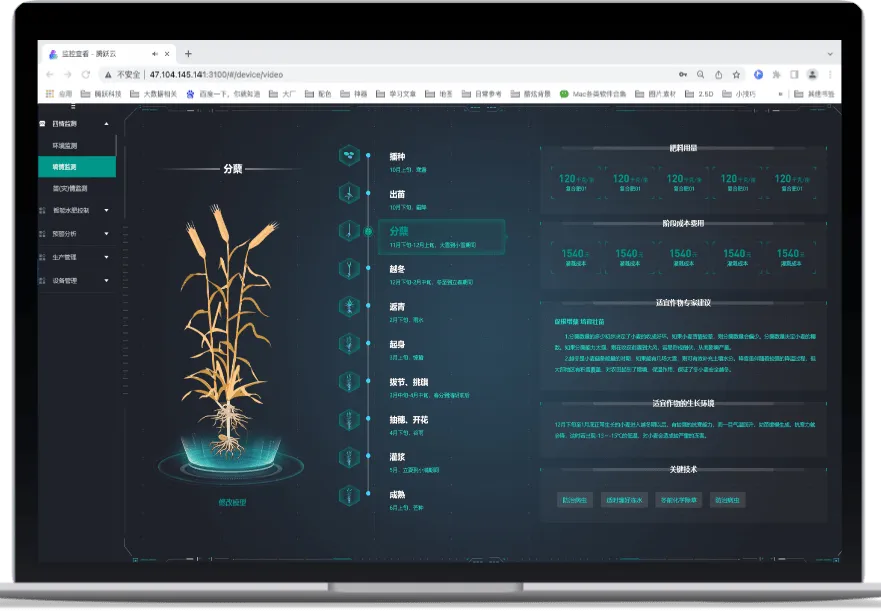Open the browser extensions puzzle icon

pyautogui.click(x=776, y=74)
